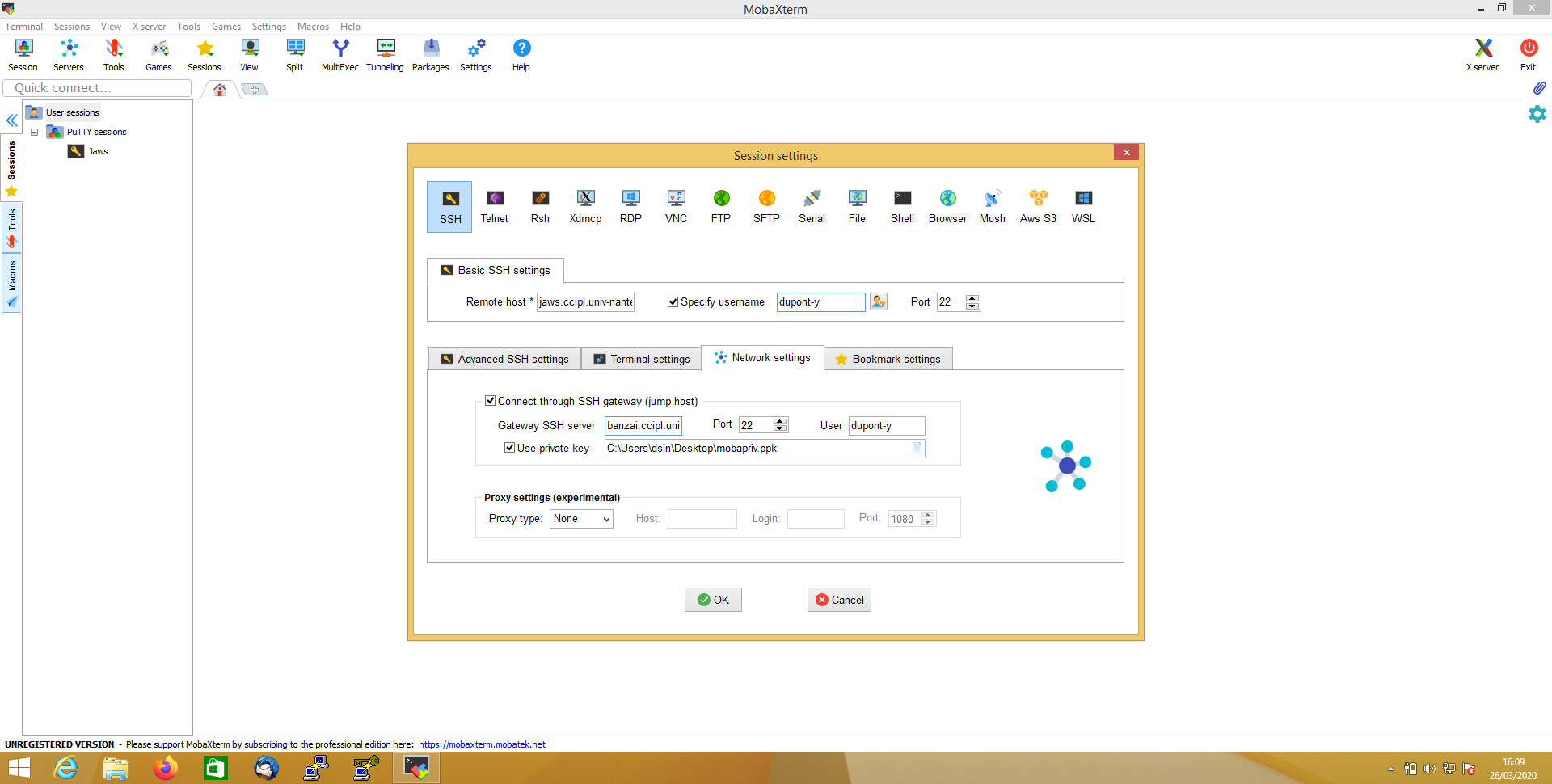1552x784 pixels.
Task: Click the paperclip attachment icon
Action: tap(1539, 88)
